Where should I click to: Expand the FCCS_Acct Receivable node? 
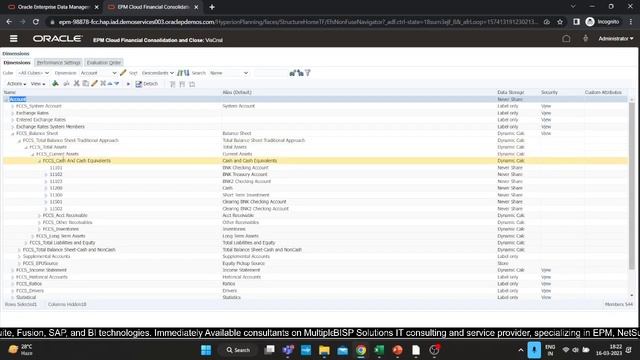(x=40, y=216)
